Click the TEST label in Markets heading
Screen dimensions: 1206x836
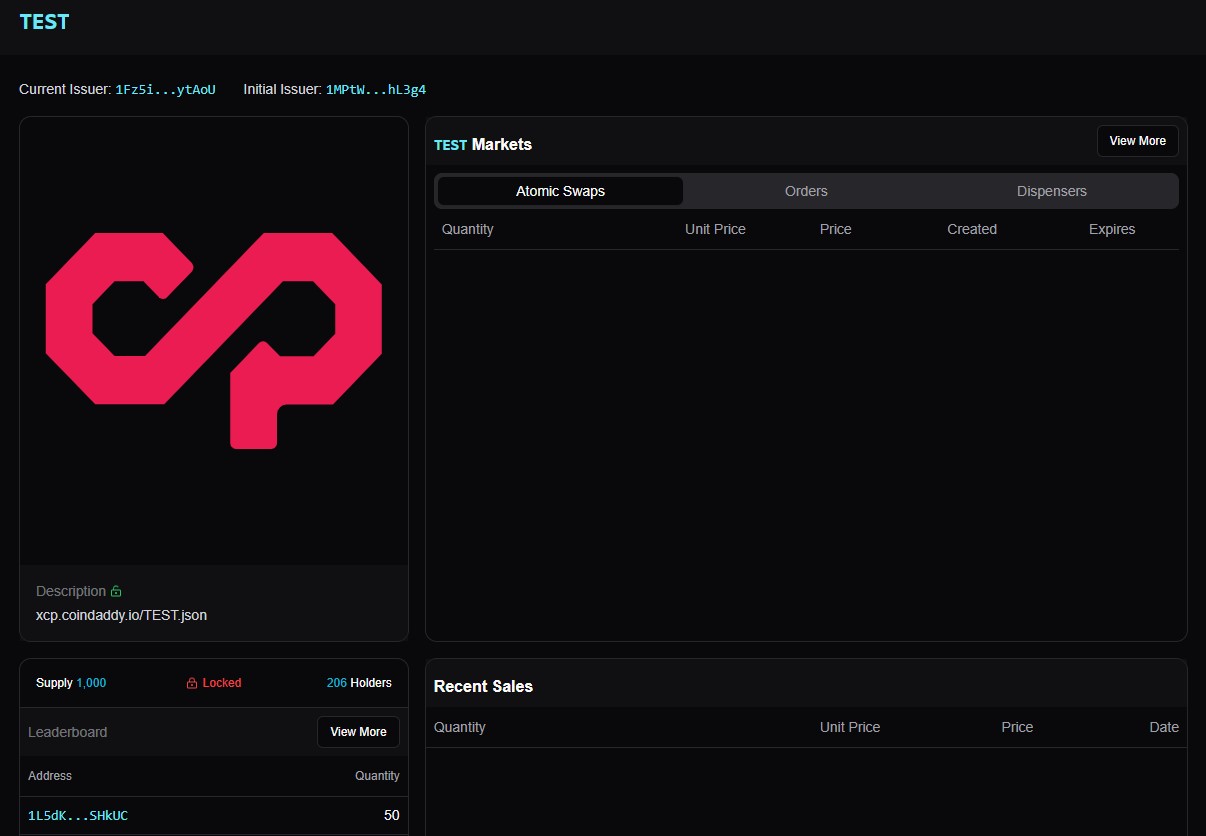pos(450,145)
